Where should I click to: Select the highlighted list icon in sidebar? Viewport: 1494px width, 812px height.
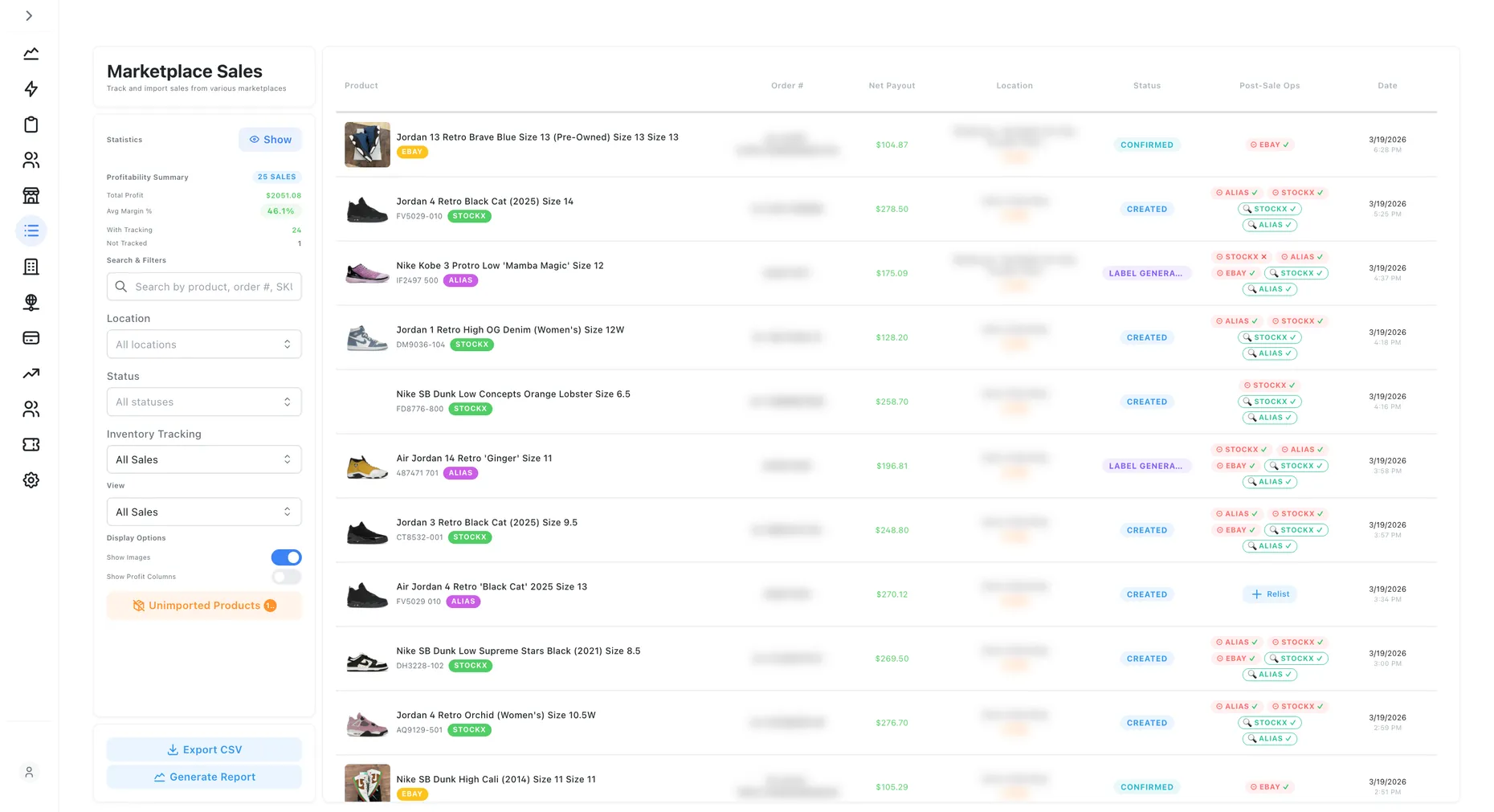pyautogui.click(x=31, y=231)
